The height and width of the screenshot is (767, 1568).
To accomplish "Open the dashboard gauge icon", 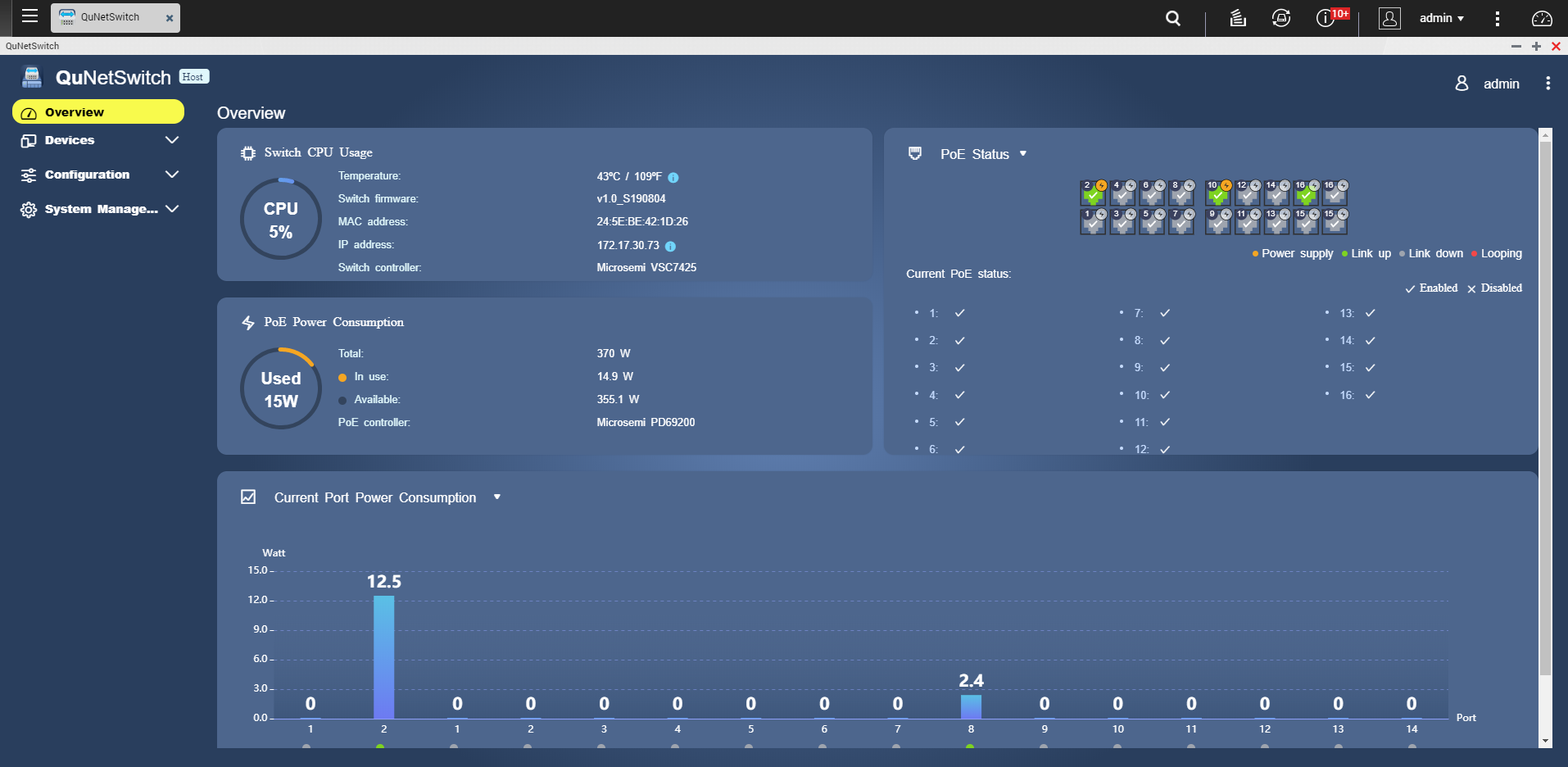I will pos(1542,18).
